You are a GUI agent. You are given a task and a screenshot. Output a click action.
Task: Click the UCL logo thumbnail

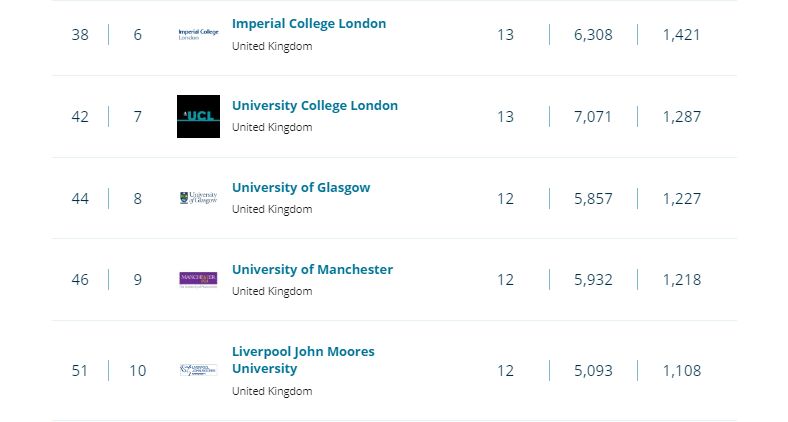(x=198, y=116)
